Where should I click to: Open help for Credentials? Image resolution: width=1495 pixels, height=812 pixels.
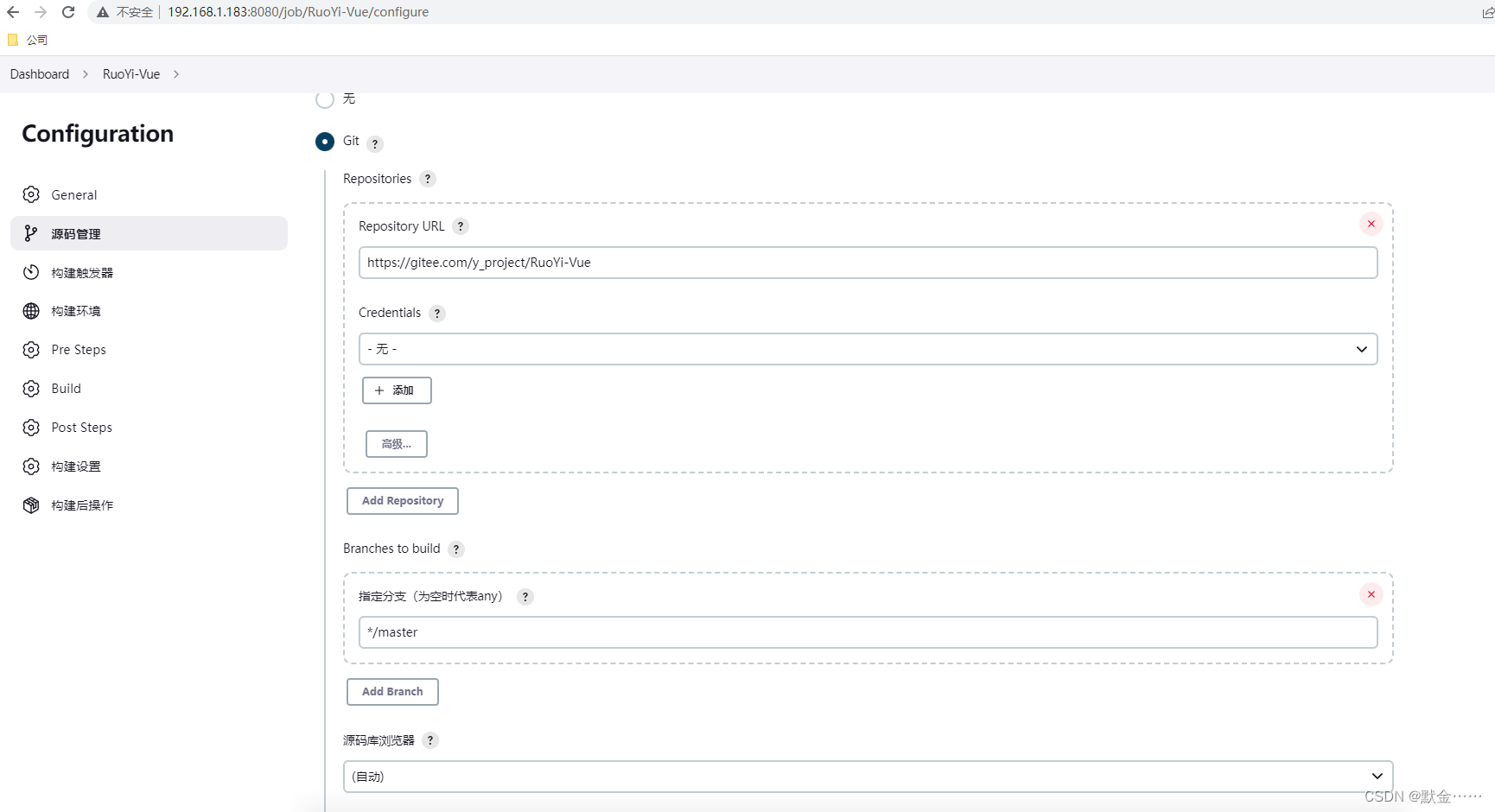pyautogui.click(x=437, y=314)
